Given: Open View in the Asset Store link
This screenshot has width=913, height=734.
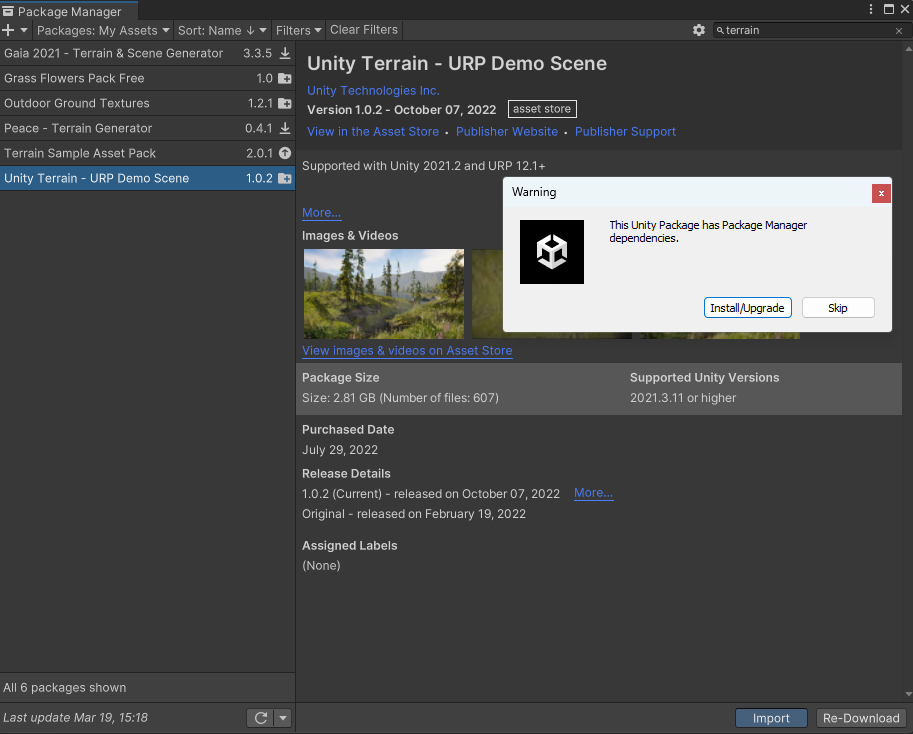Looking at the screenshot, I should pyautogui.click(x=373, y=132).
